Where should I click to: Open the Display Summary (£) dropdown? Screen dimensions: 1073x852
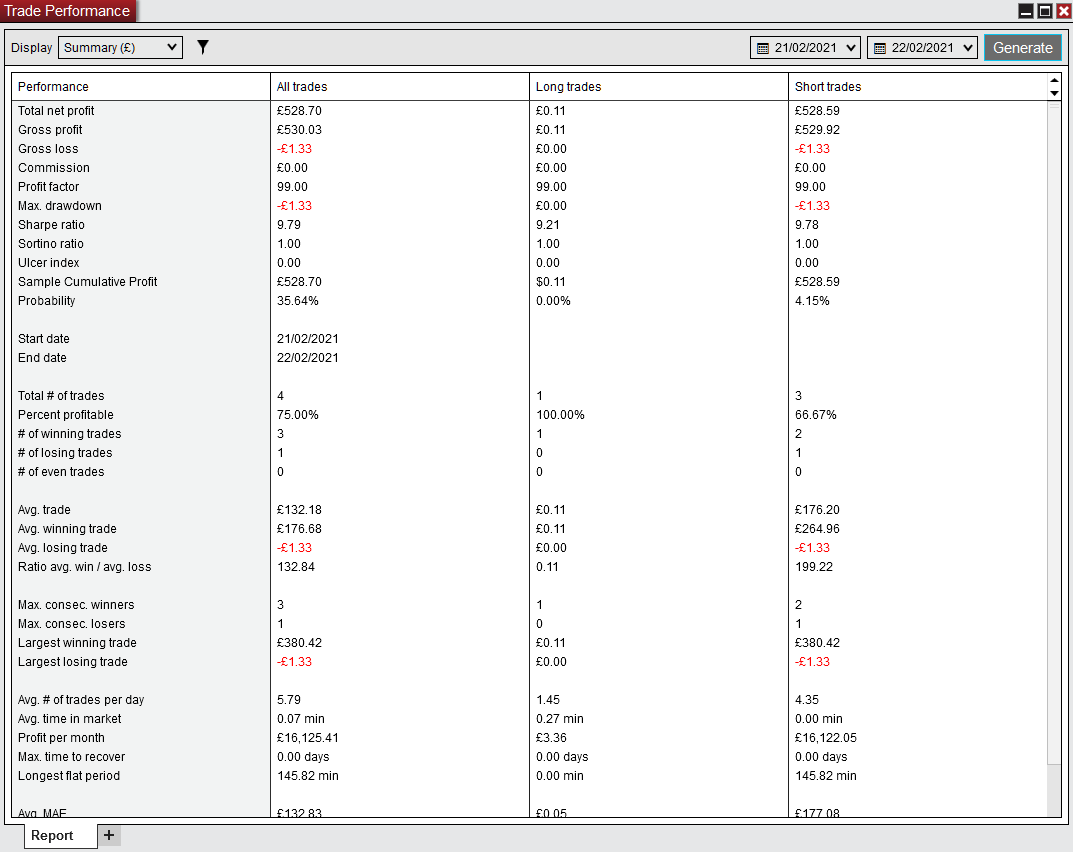(121, 47)
